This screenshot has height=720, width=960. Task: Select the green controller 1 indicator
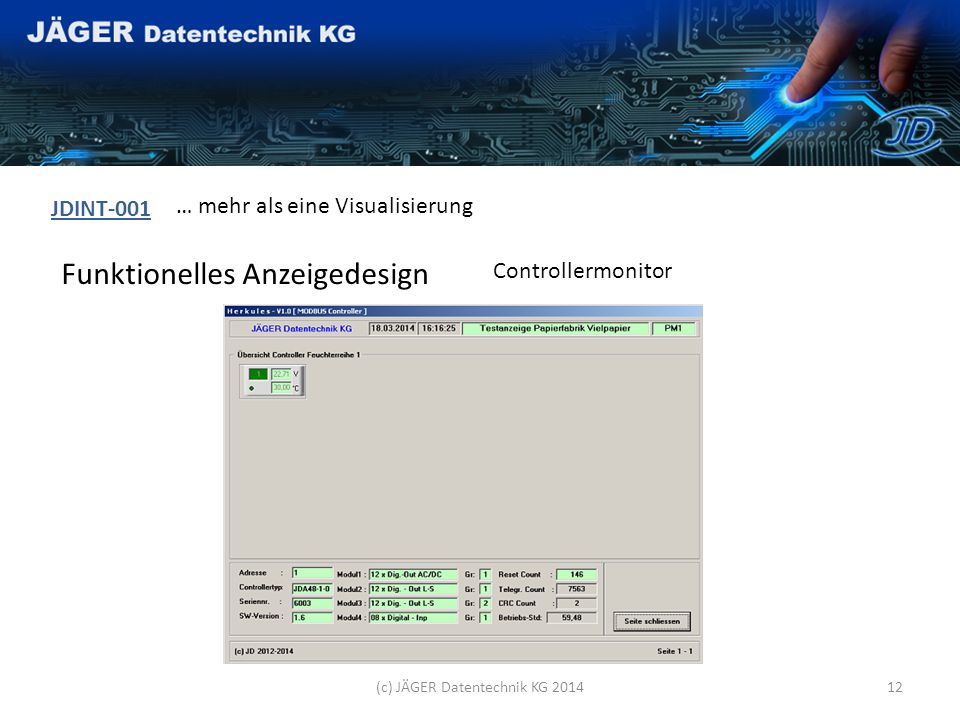point(258,374)
